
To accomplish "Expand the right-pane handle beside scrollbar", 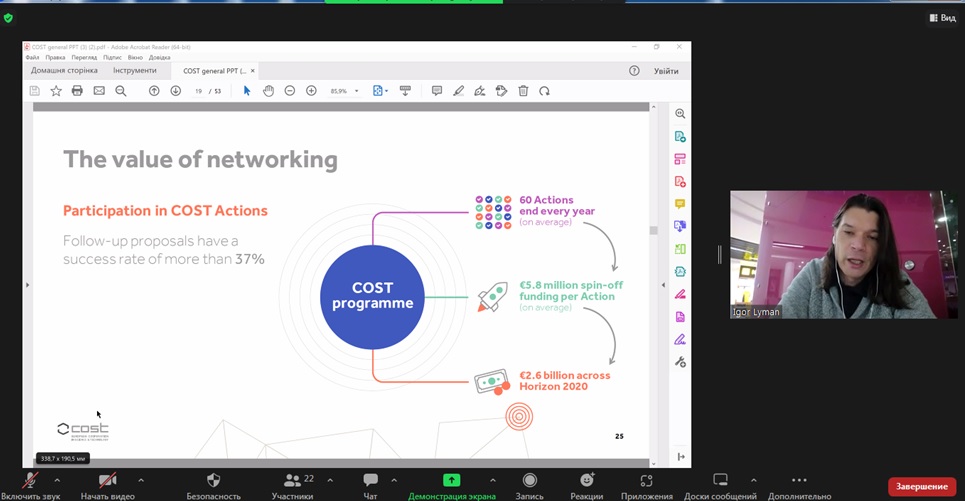I will coord(663,285).
